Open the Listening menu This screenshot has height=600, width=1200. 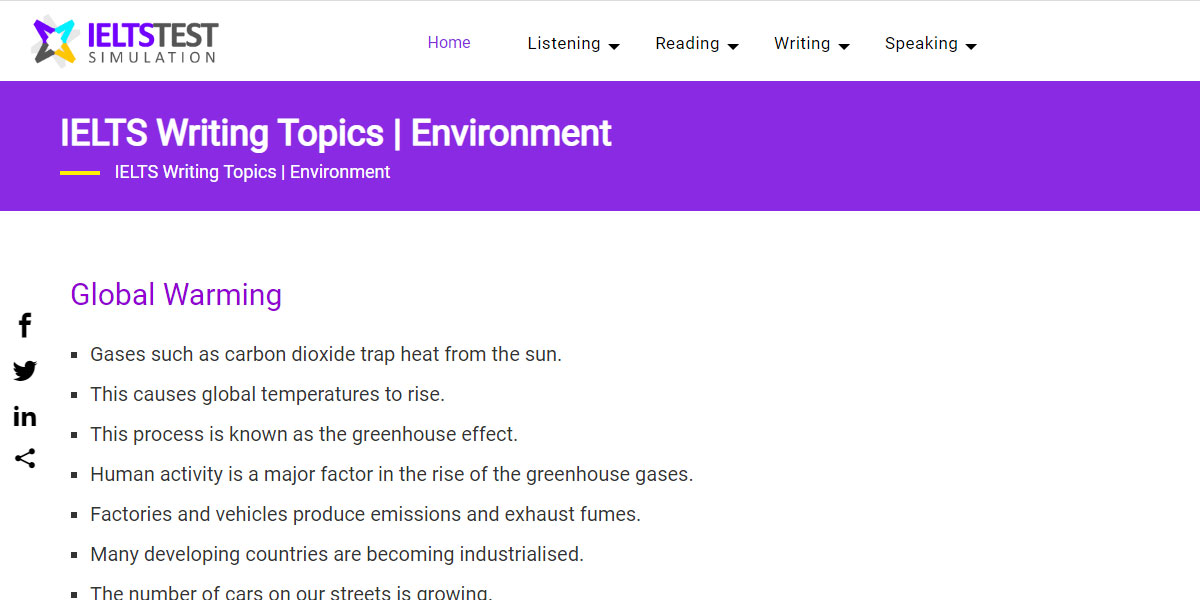[x=564, y=43]
